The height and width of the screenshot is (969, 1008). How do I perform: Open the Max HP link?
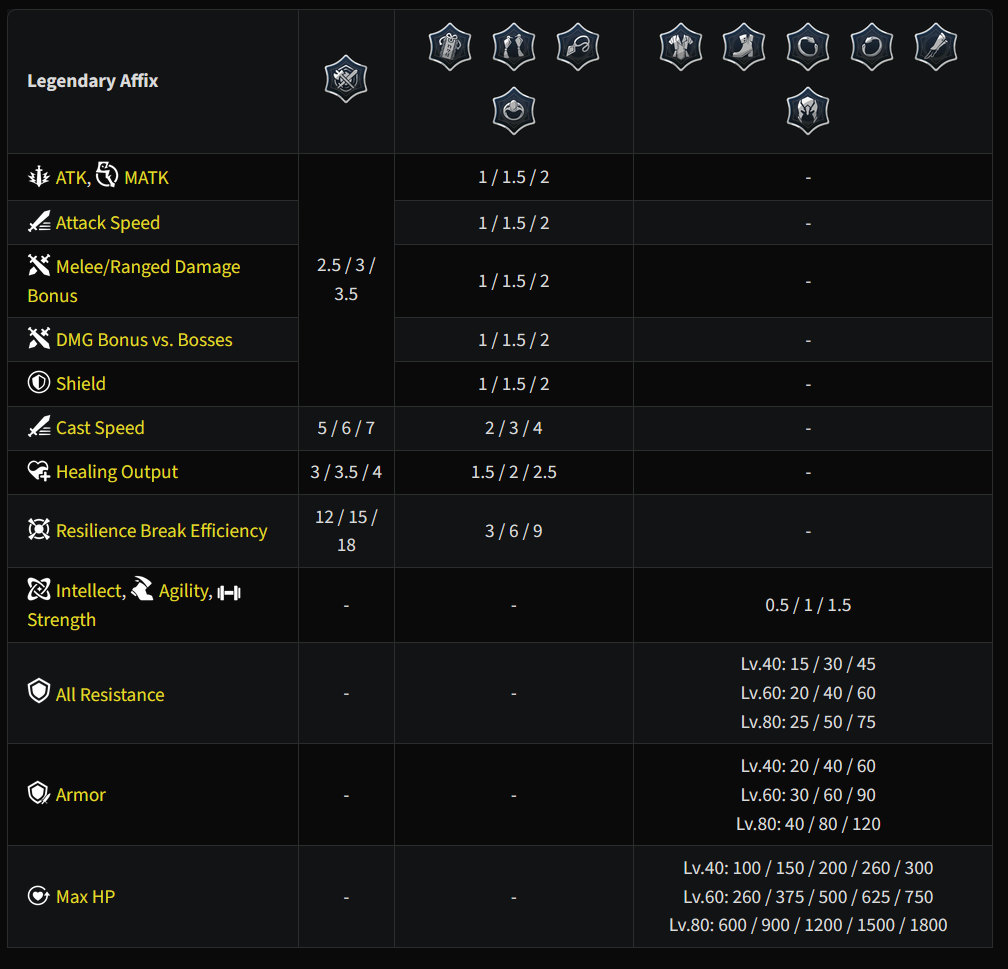(86, 897)
